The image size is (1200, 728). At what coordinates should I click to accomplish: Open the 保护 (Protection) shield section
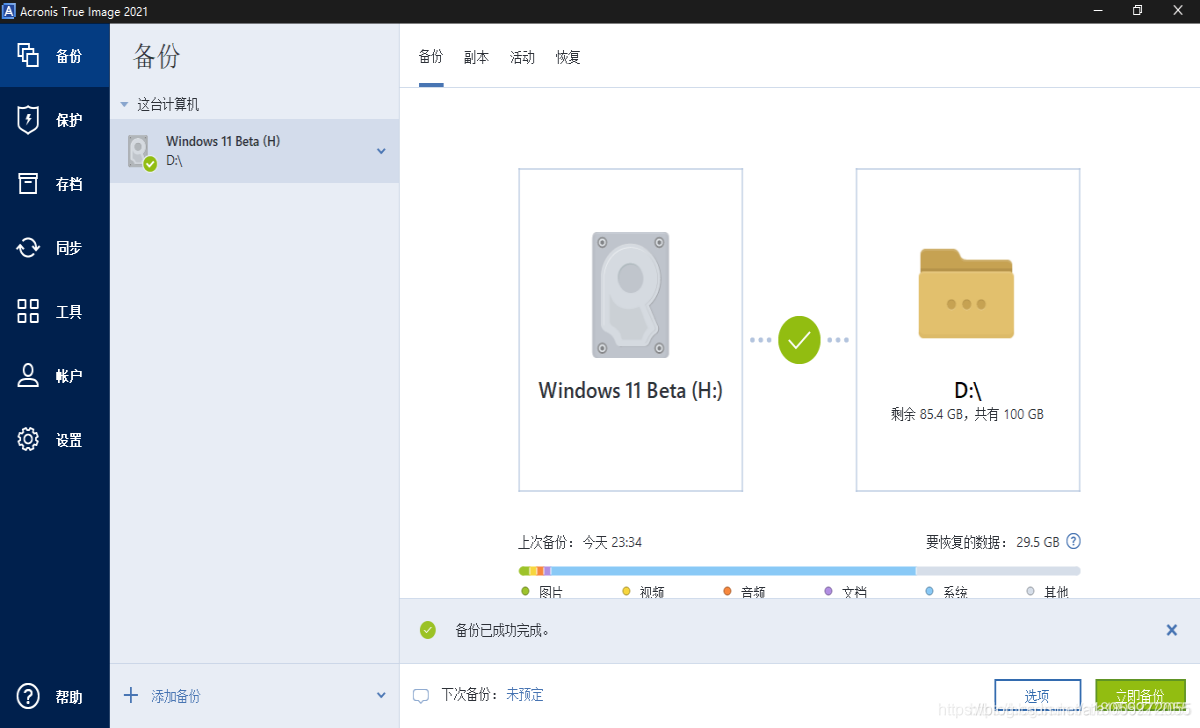54,120
